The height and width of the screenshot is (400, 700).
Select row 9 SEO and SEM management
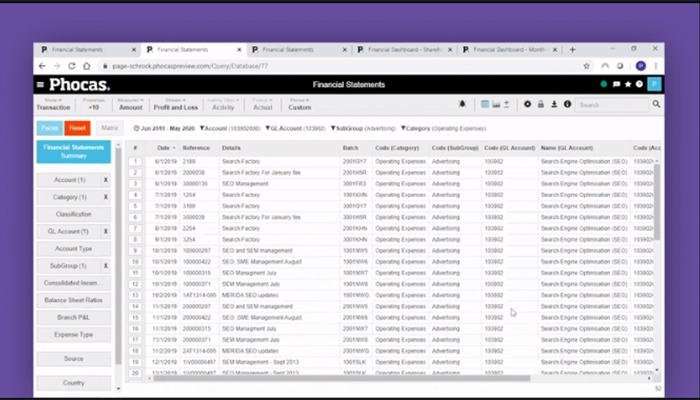coord(393,250)
